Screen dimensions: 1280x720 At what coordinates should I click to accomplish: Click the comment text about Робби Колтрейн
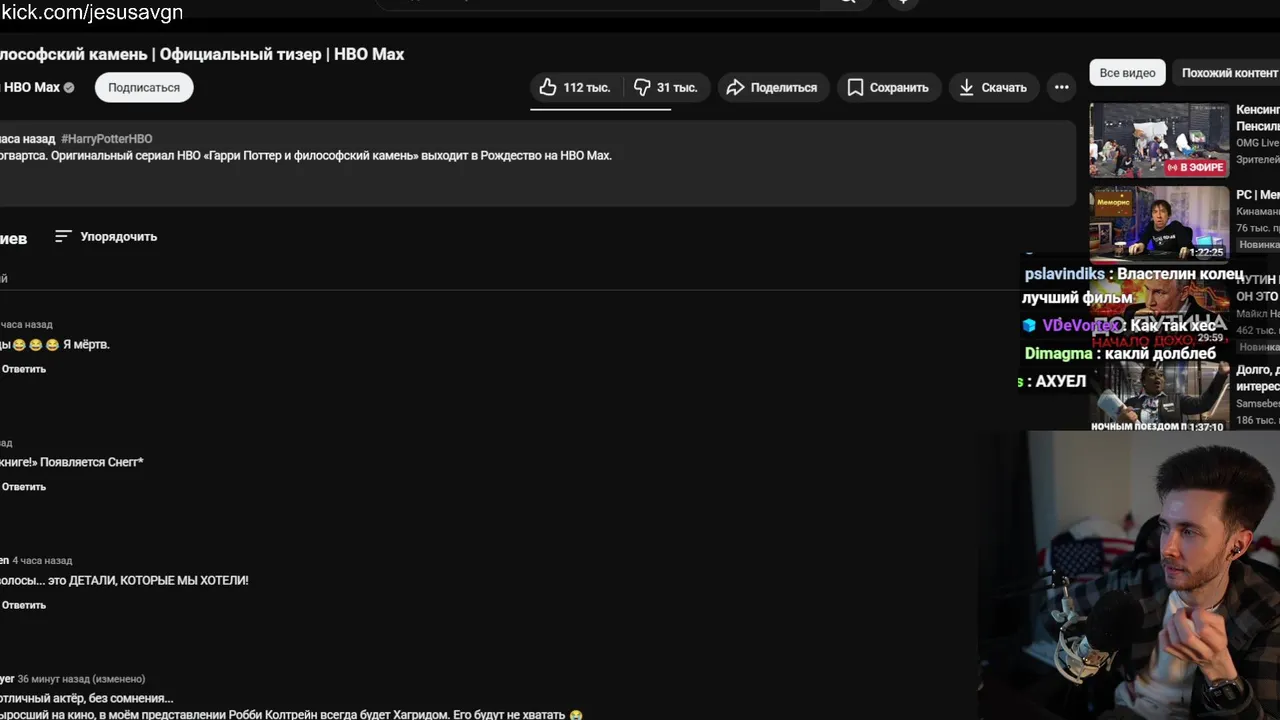coord(291,715)
